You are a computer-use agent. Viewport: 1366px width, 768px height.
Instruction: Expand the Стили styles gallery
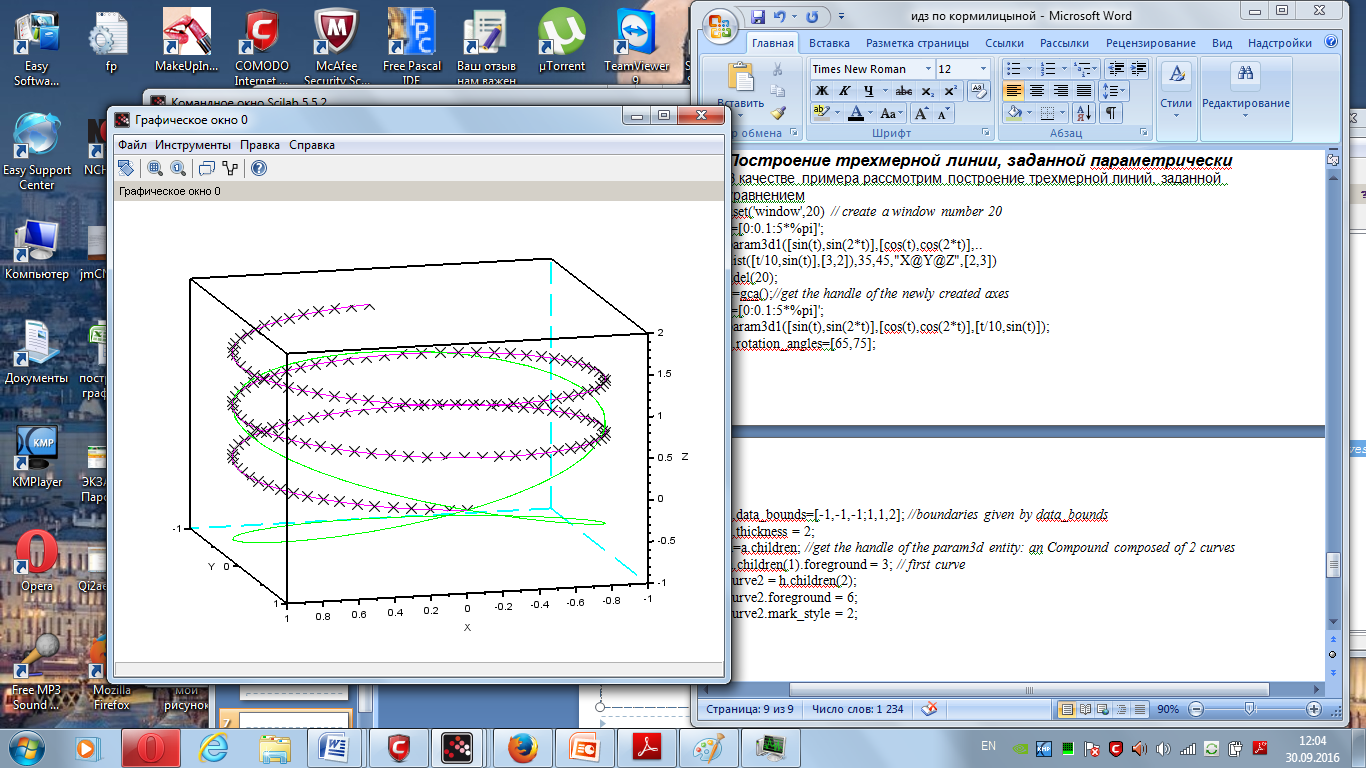point(1176,91)
